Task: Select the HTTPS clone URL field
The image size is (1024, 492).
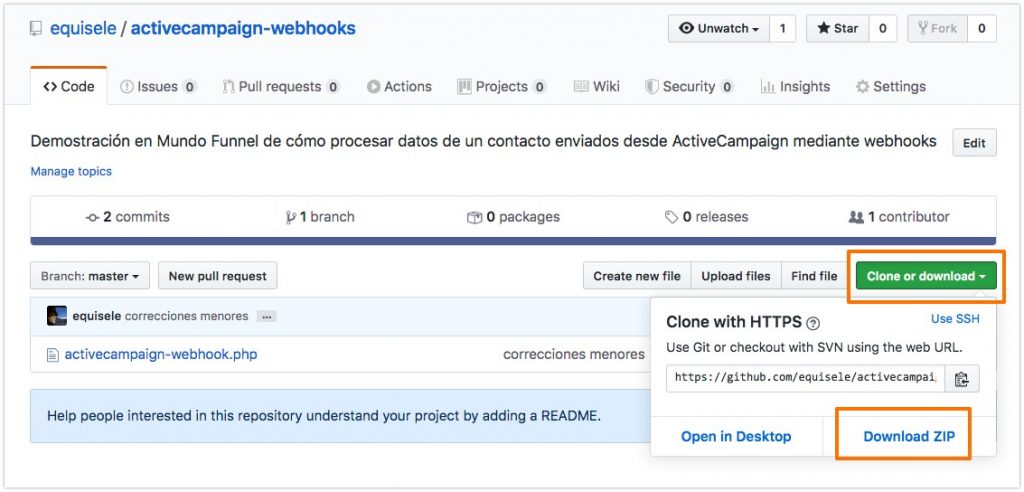Action: click(x=805, y=378)
